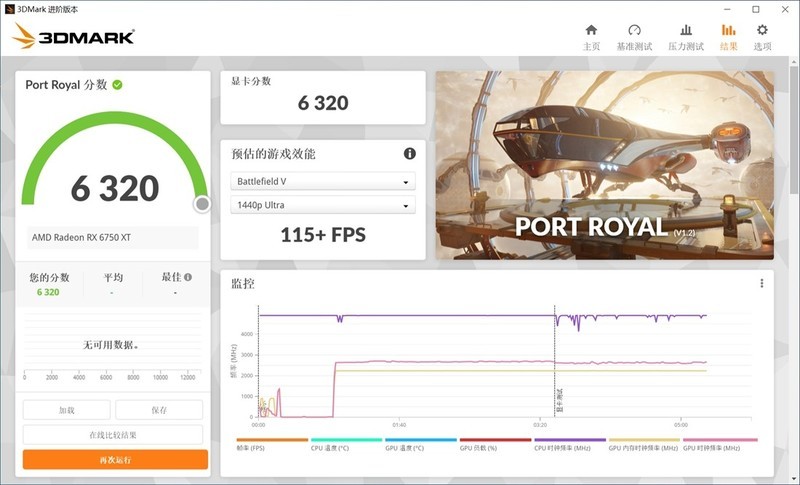Switch to the 结果 results tab
Screen dimensions: 800x485
point(729,38)
